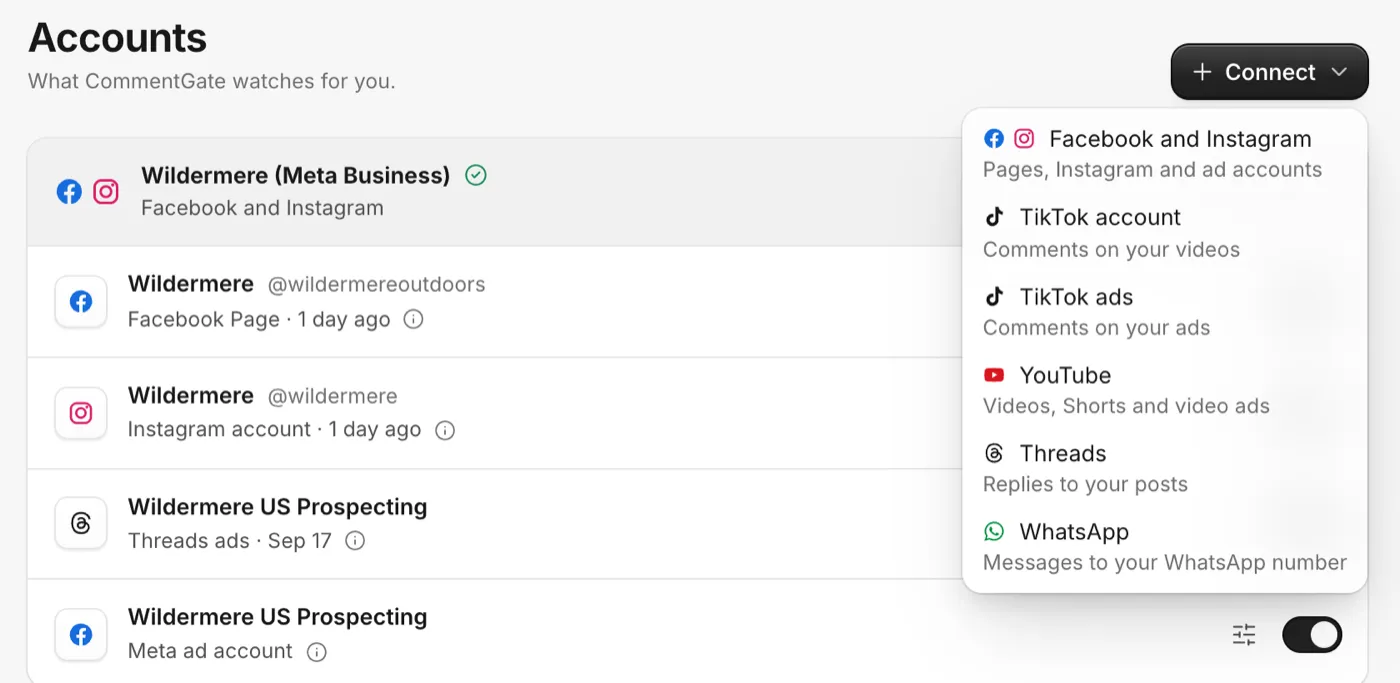The height and width of the screenshot is (683, 1400).
Task: Click Instagram icon tile for @wildermere row
Action: [x=81, y=413]
